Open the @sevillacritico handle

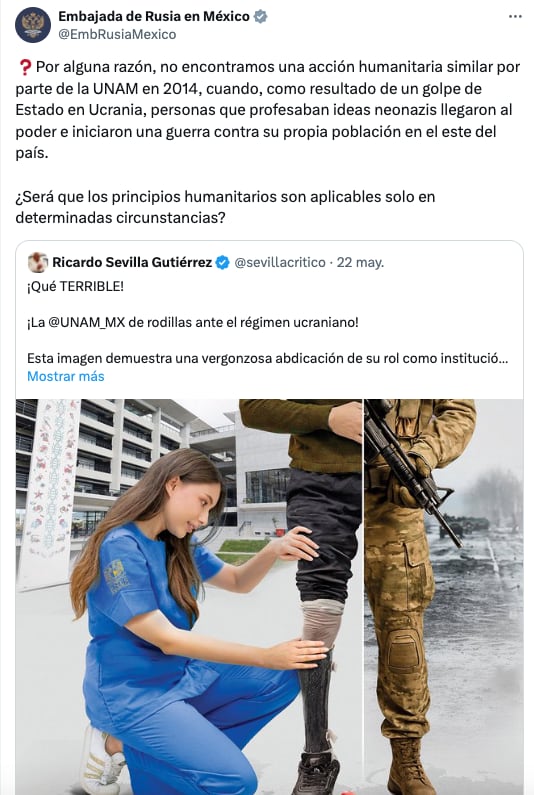click(279, 262)
